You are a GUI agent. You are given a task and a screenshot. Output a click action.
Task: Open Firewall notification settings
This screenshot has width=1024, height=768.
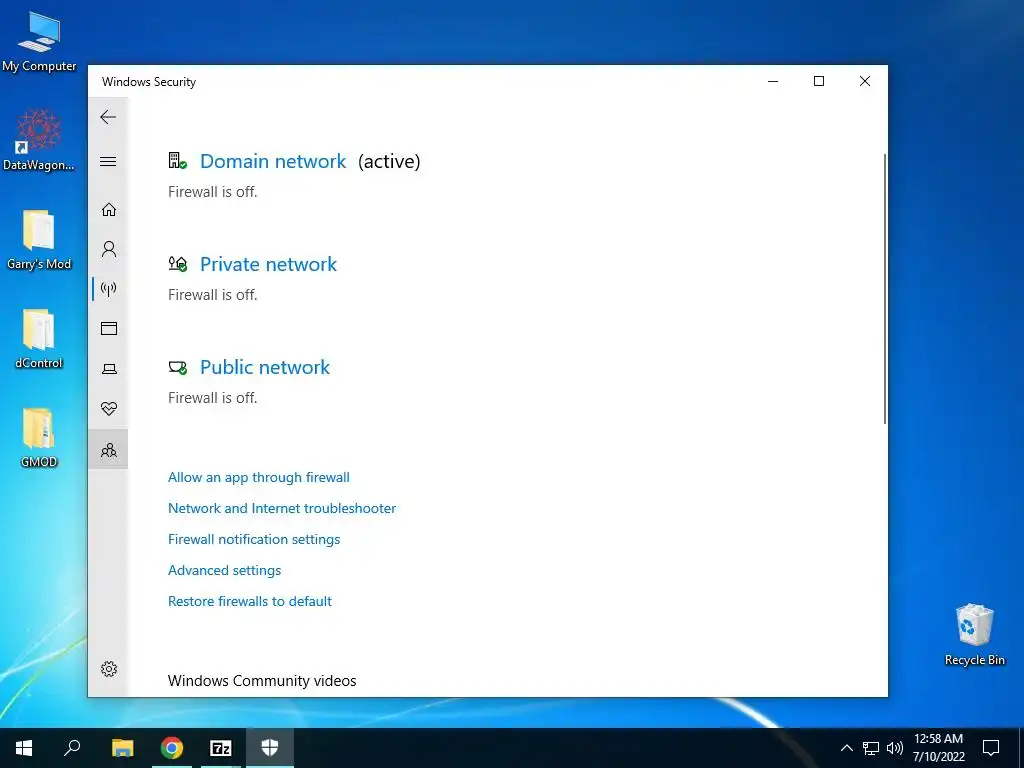(254, 539)
